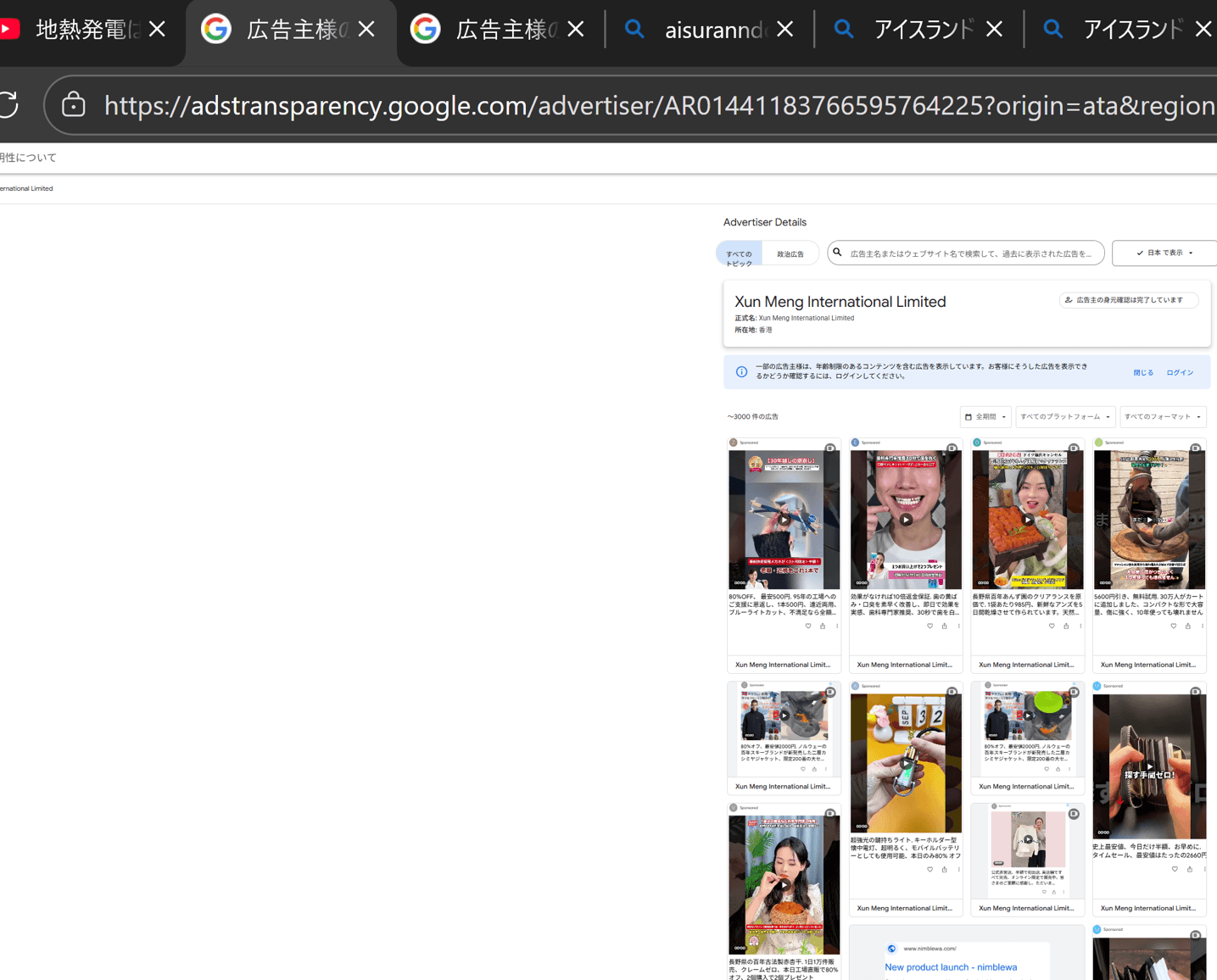Screen dimensions: 1217x980
Task: Click the calendar icon beside 全期間
Action: [x=969, y=416]
